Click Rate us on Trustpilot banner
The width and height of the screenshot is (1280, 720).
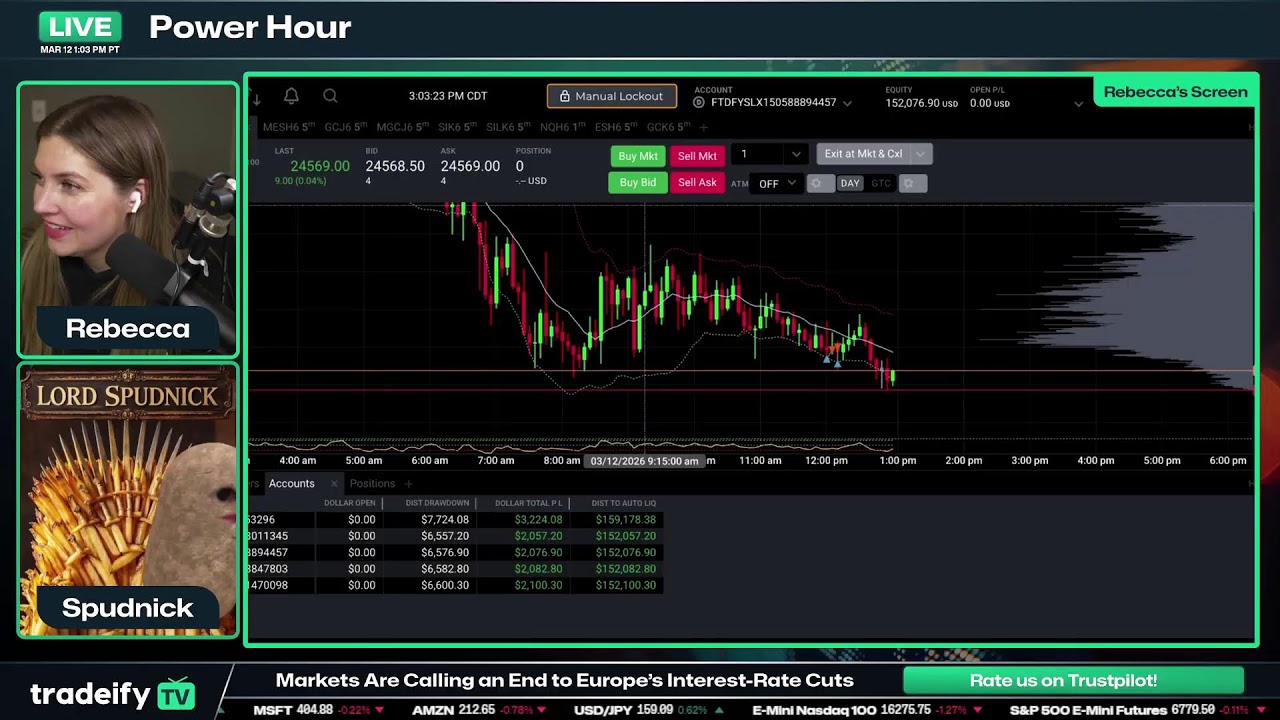1073,681
